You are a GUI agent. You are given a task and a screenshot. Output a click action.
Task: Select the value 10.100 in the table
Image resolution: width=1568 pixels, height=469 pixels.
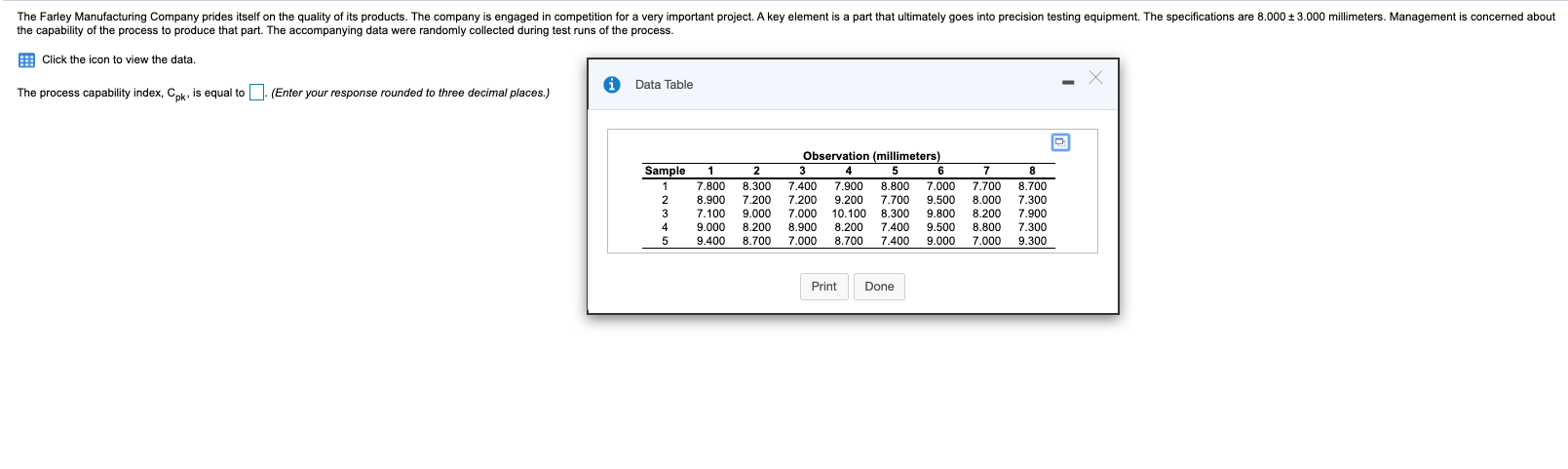(849, 214)
